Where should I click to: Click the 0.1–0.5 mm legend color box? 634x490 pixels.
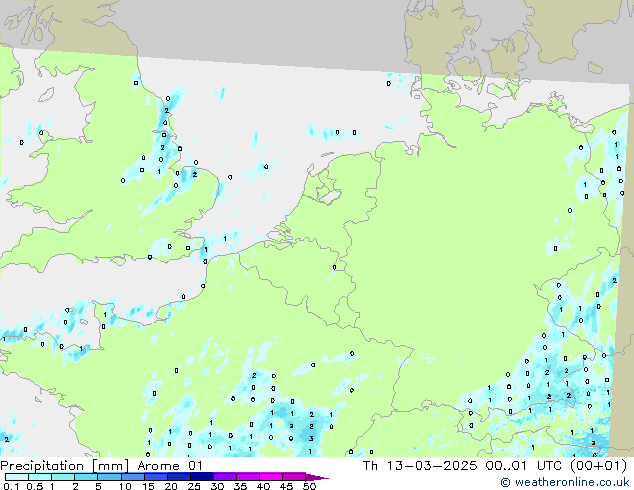(x=17, y=477)
